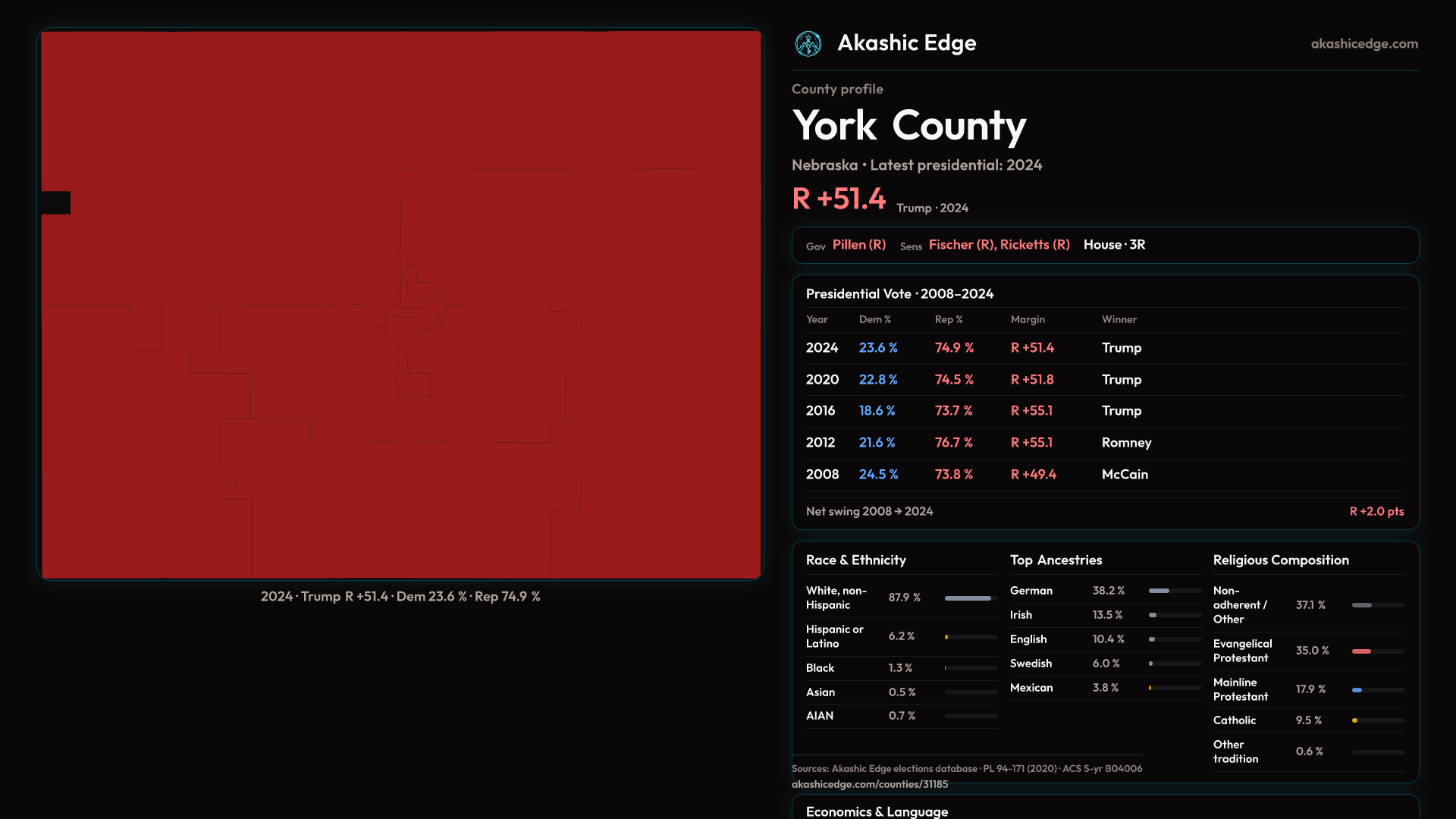Click the York County title heading
Image resolution: width=1456 pixels, height=819 pixels.
pos(908,126)
